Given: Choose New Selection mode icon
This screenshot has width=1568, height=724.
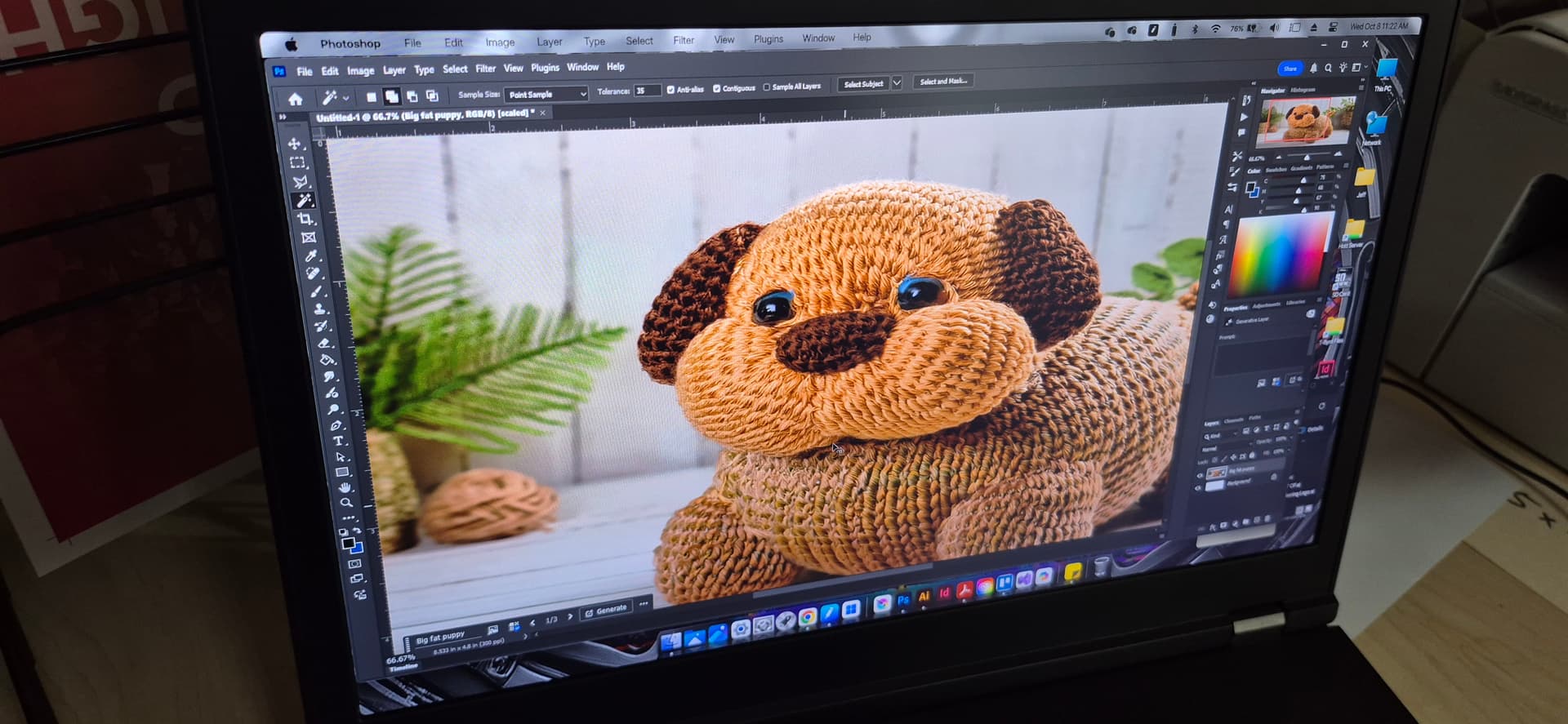Looking at the screenshot, I should click(x=371, y=96).
